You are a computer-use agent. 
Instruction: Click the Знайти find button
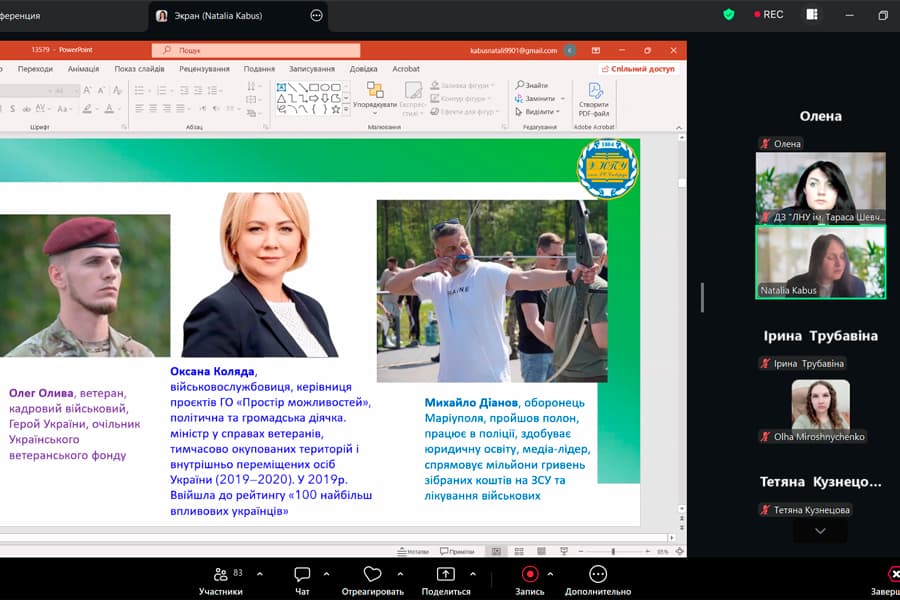tap(531, 86)
